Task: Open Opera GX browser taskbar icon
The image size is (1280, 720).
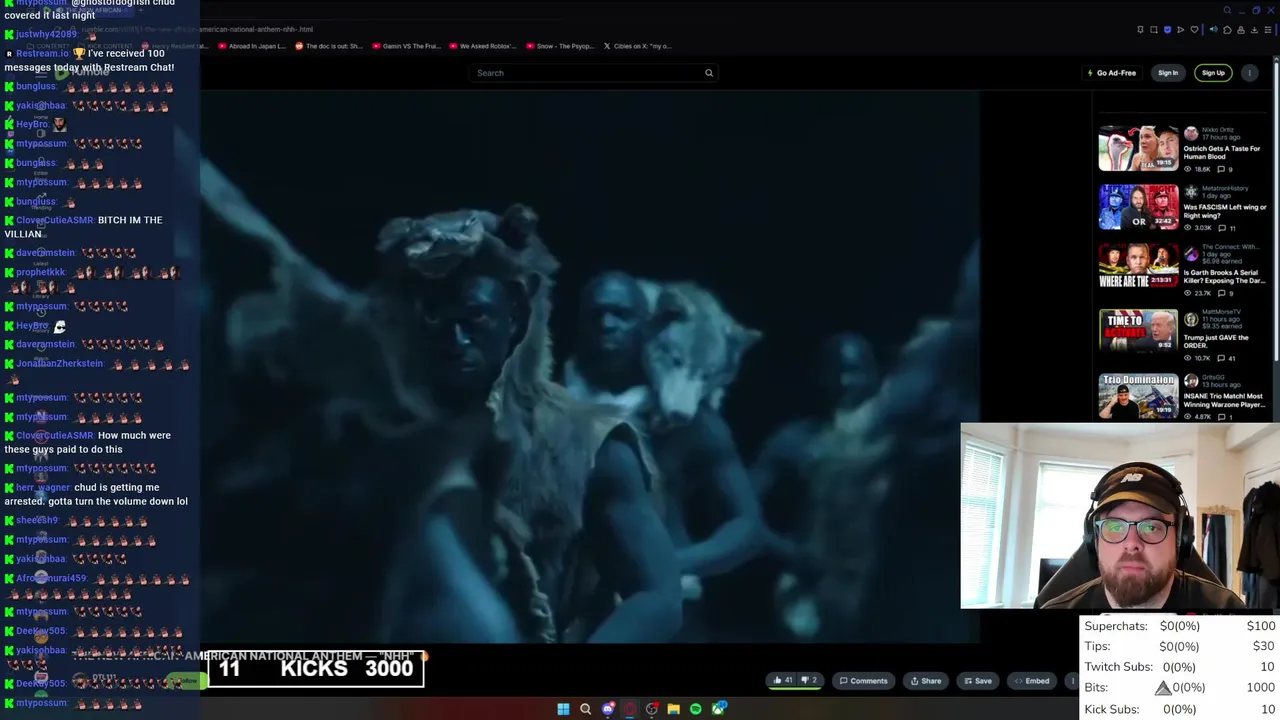Action: pos(630,709)
